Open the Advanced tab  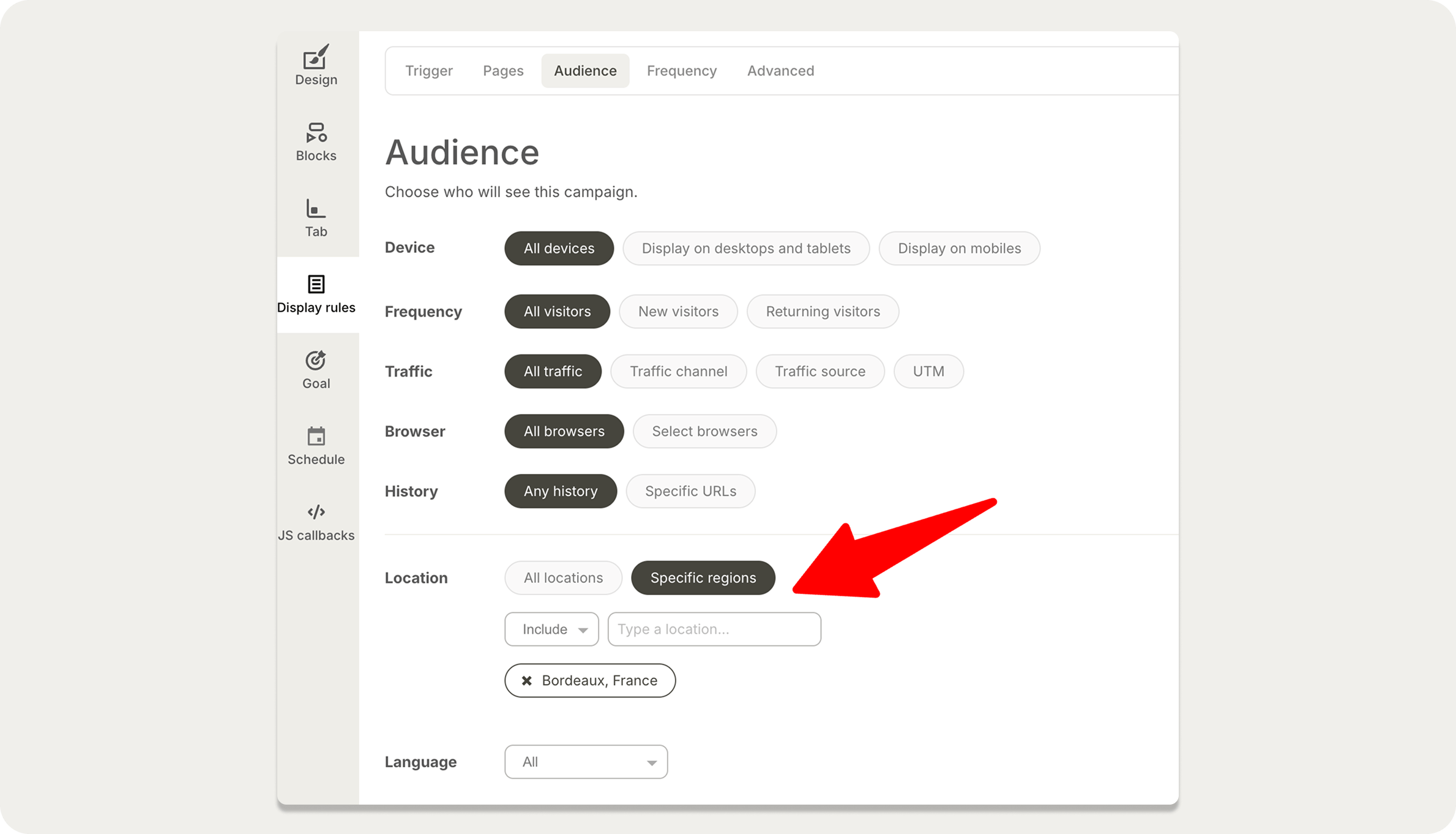(780, 70)
